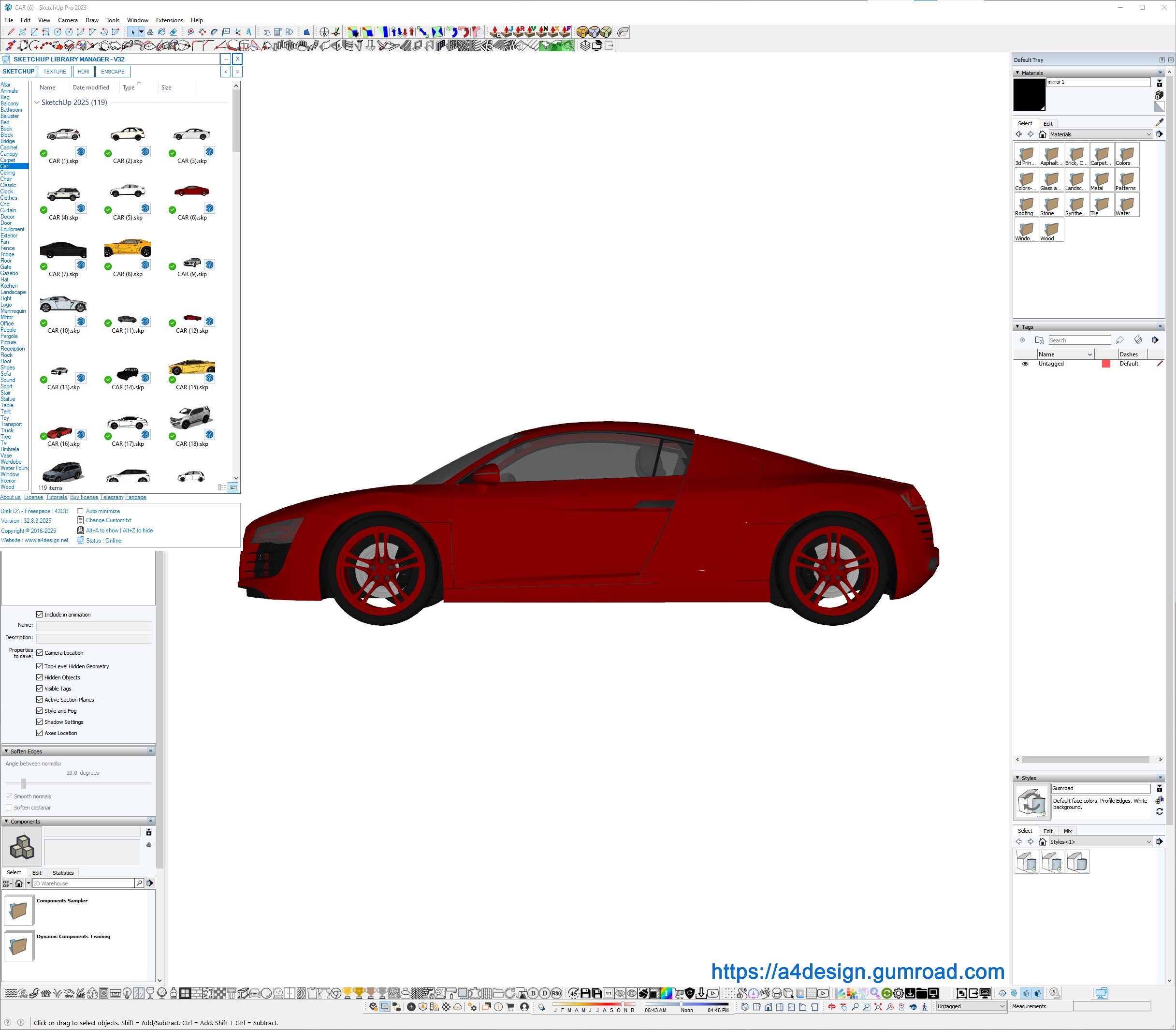Select the pencil Line tool
The width and height of the screenshot is (1176, 1030).
tap(11, 32)
